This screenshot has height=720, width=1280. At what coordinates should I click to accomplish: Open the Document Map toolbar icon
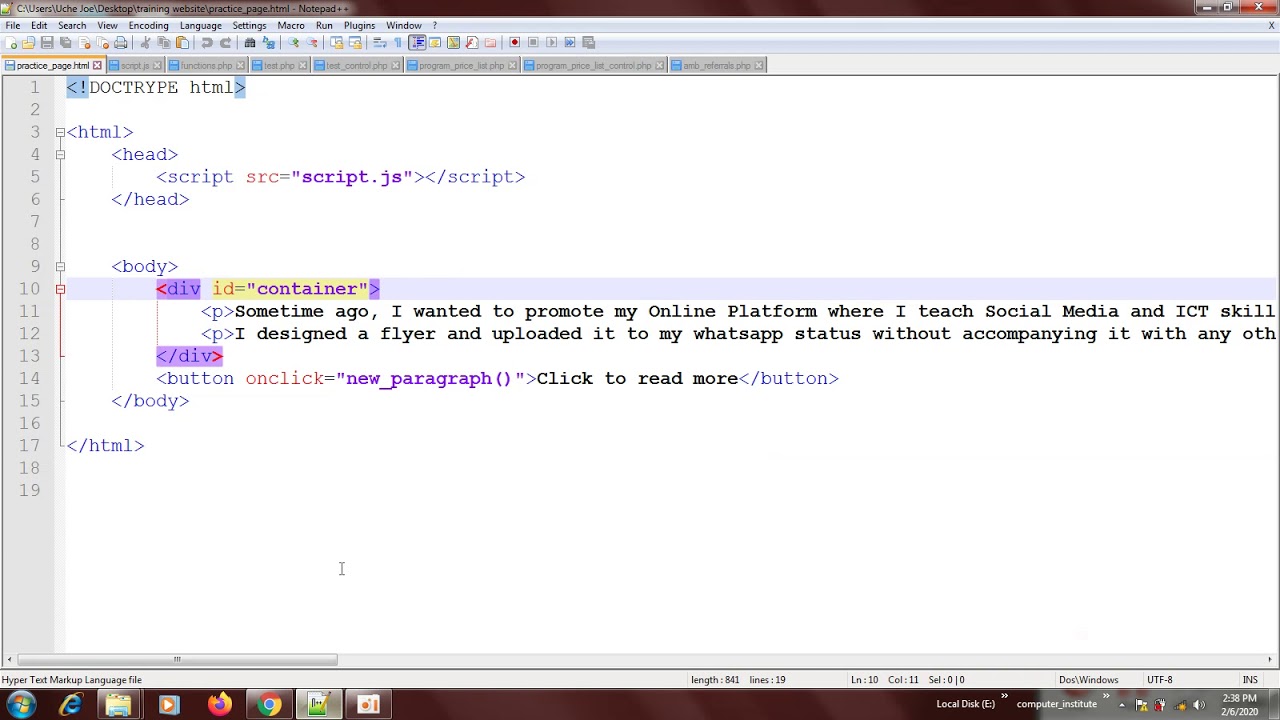click(453, 42)
